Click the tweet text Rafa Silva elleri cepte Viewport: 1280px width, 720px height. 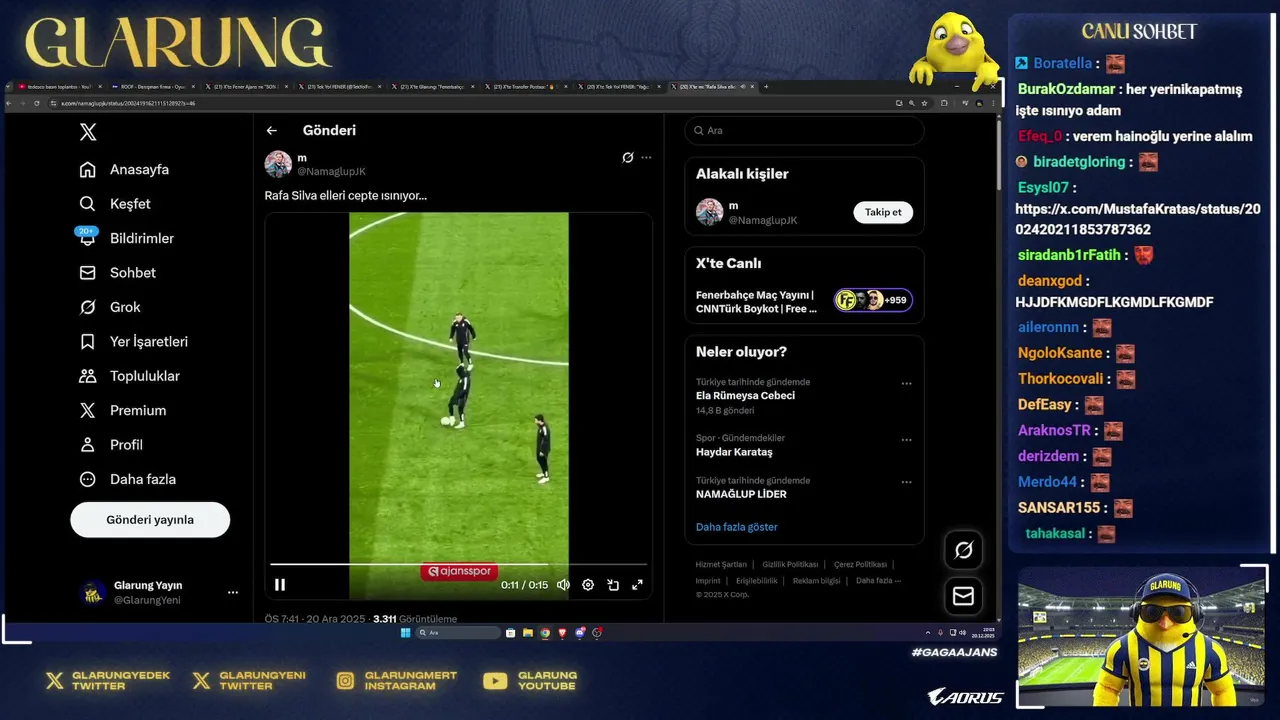pos(345,196)
